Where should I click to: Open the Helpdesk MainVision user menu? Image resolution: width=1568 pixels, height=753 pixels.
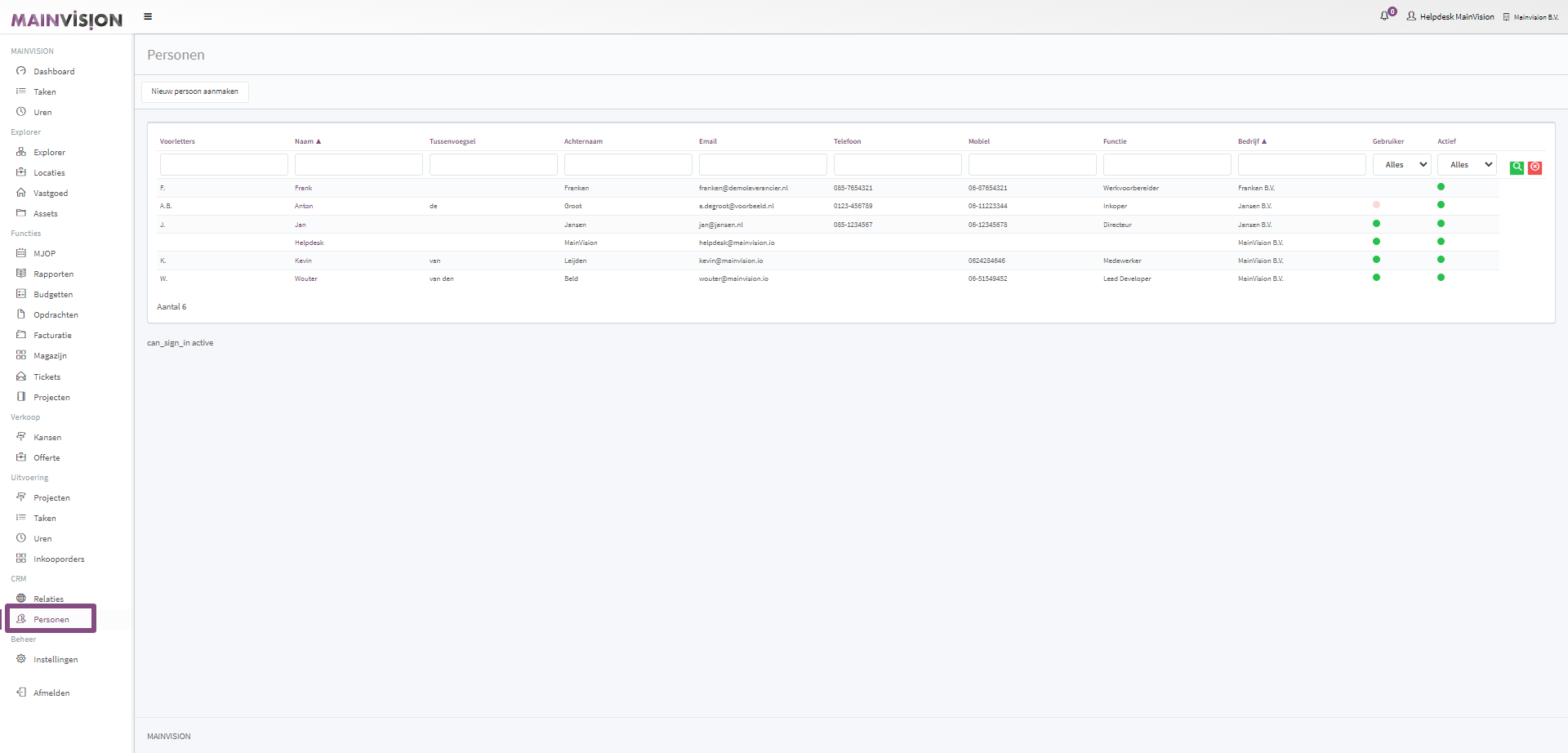[1450, 16]
